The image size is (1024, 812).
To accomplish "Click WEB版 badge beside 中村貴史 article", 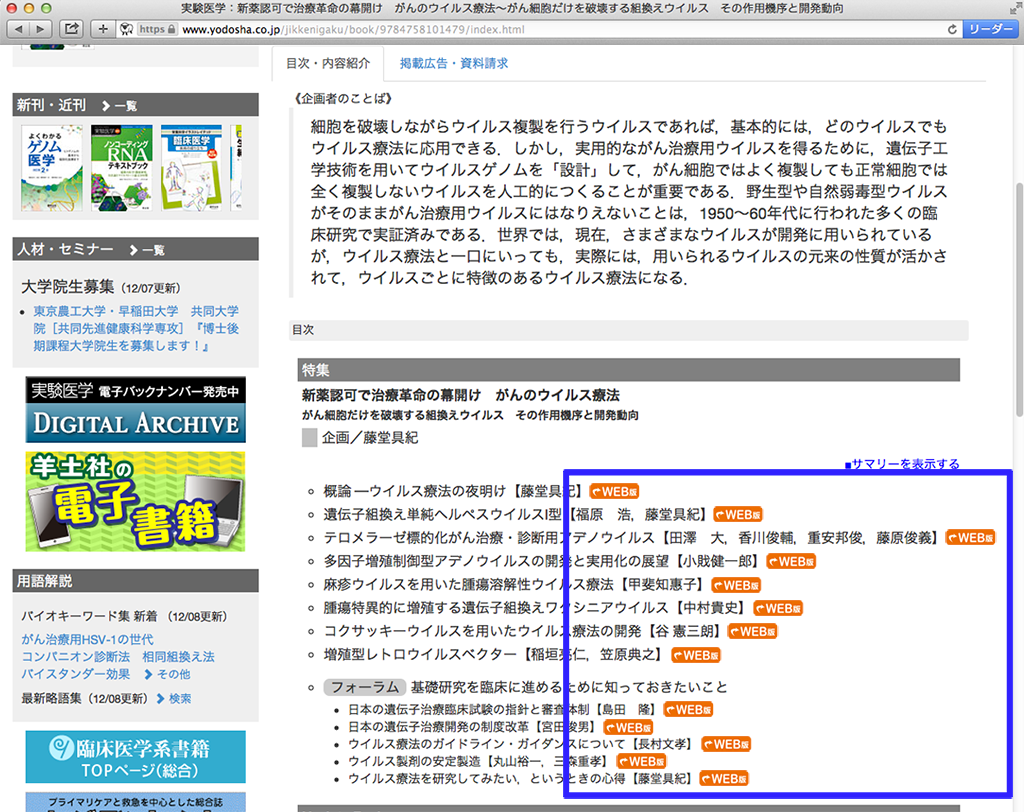I will coord(778,608).
